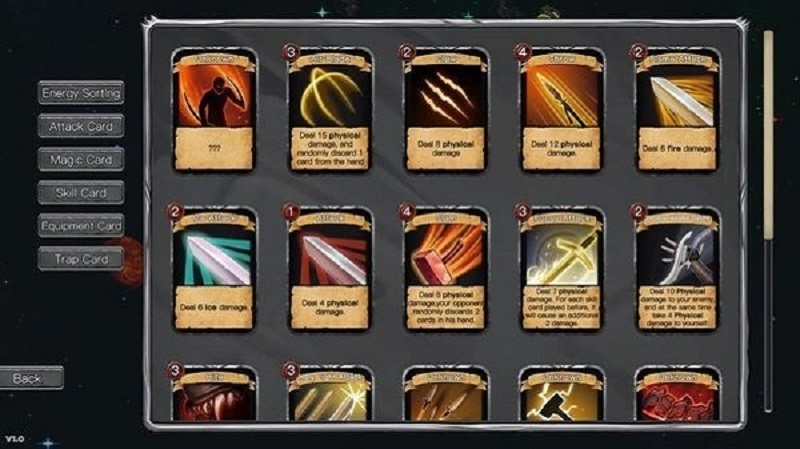Select the mystery card with ??? description

pos(214,110)
